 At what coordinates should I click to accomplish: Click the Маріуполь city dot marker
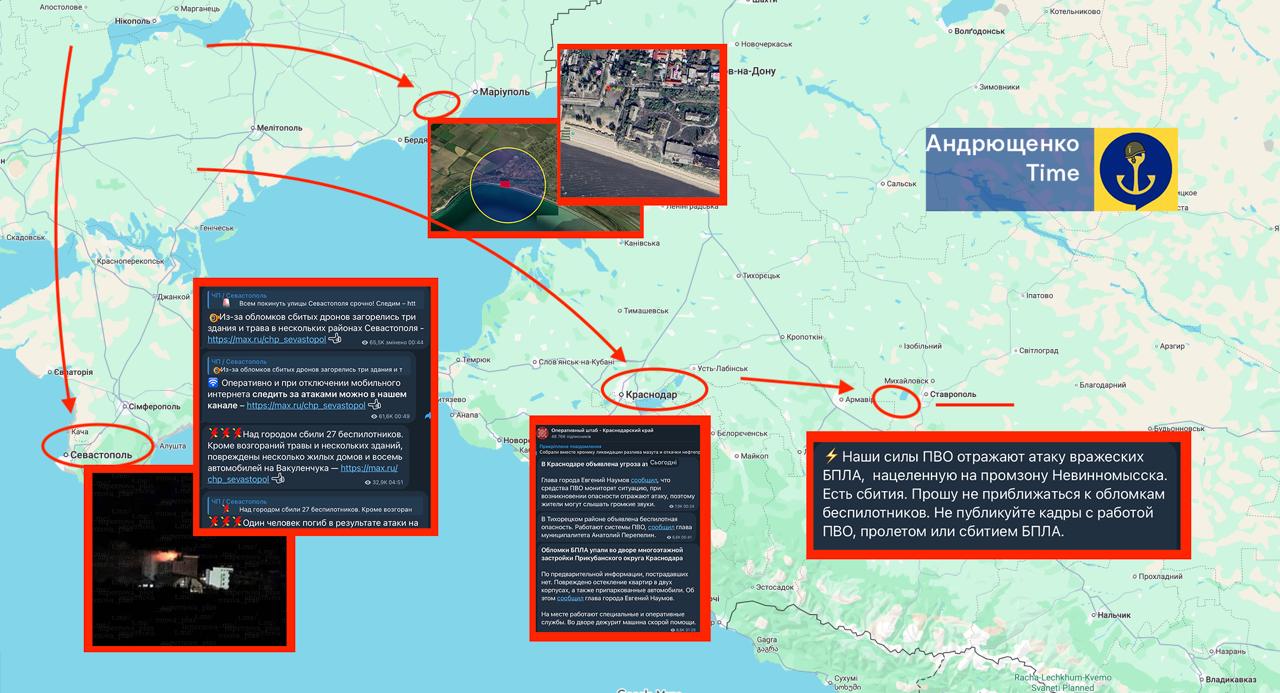(x=474, y=92)
